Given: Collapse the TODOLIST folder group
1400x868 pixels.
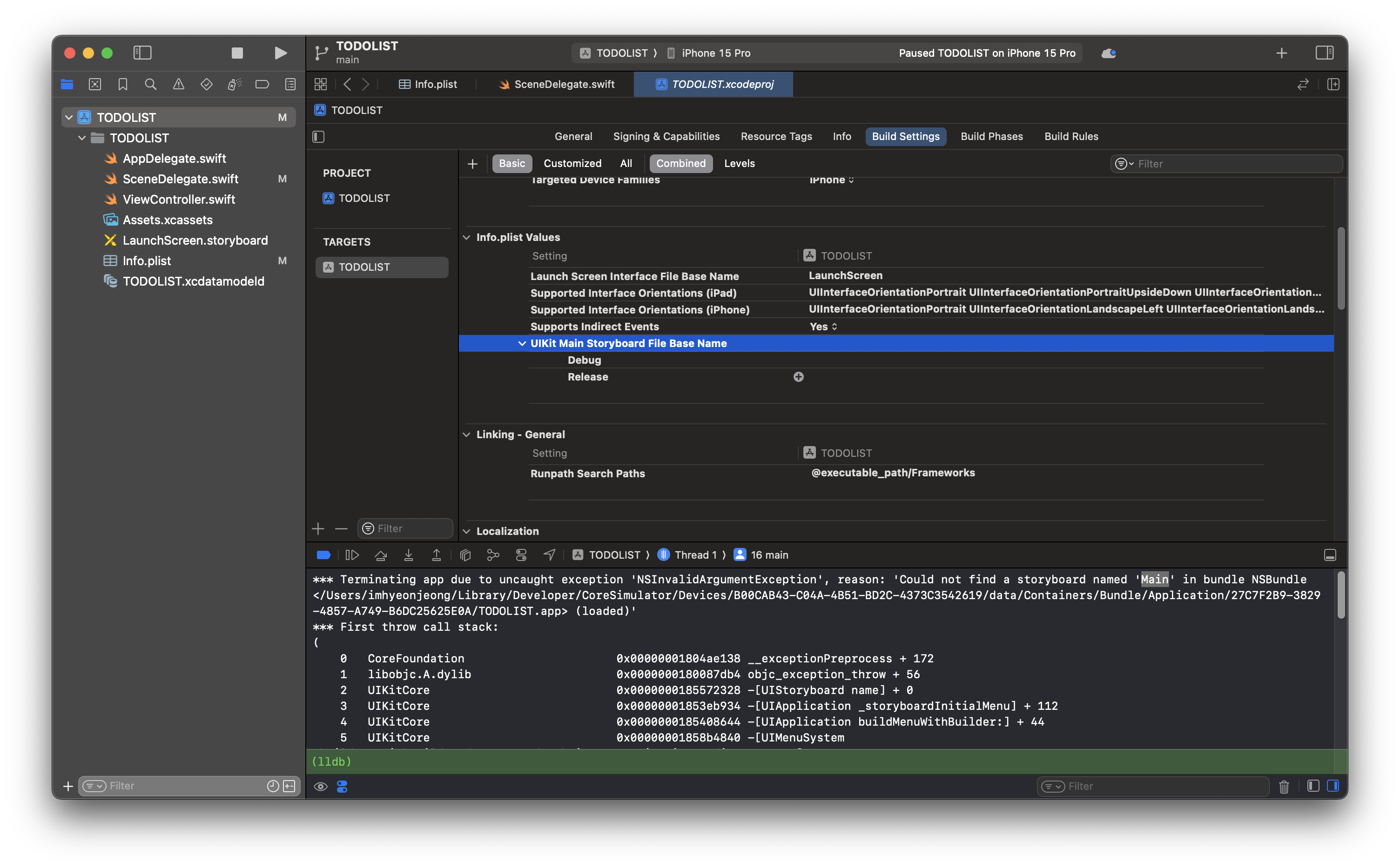Looking at the screenshot, I should tap(81, 138).
